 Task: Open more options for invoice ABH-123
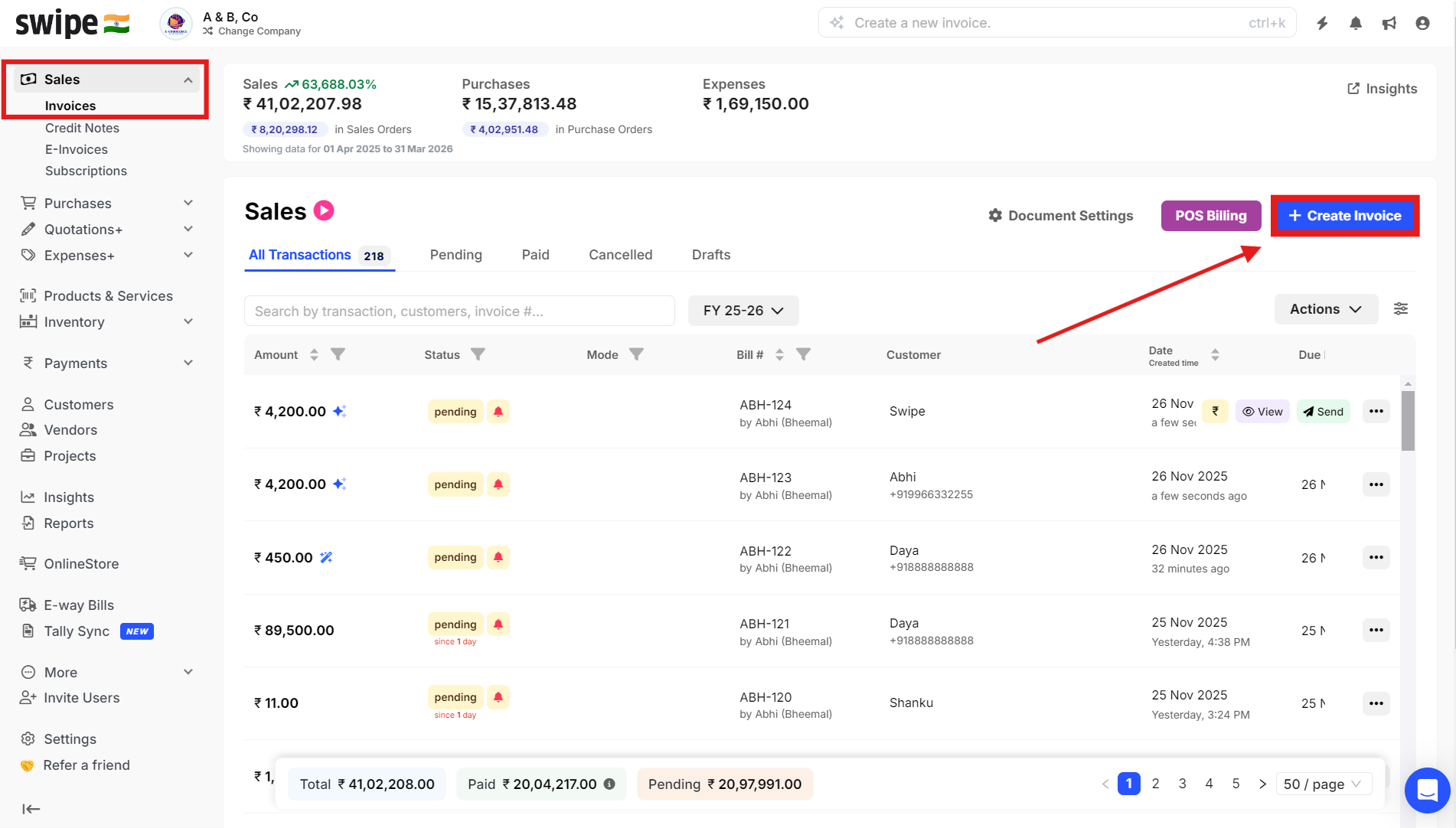(x=1376, y=484)
